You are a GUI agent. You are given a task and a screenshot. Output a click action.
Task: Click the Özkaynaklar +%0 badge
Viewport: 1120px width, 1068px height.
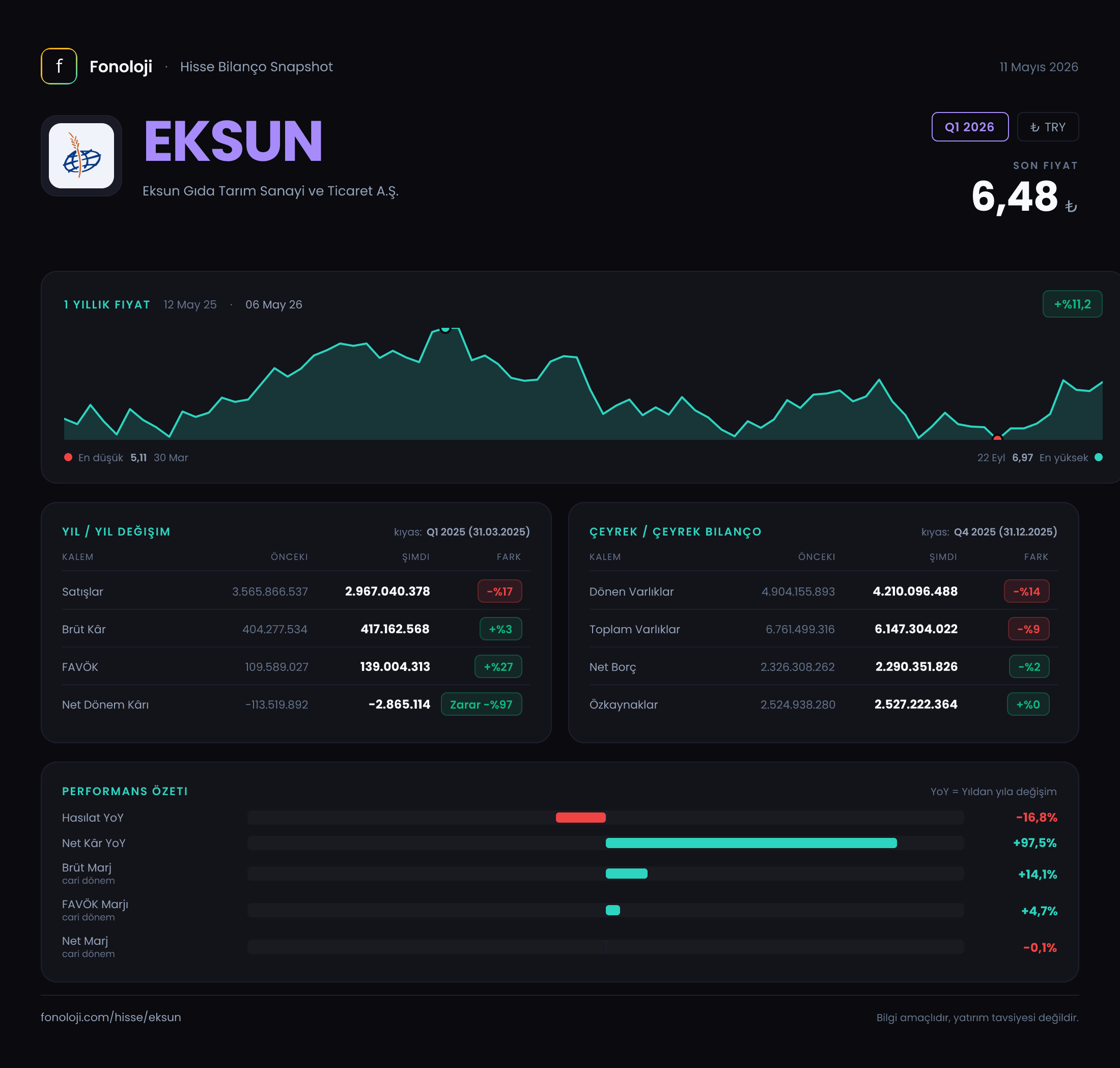[x=1028, y=704]
